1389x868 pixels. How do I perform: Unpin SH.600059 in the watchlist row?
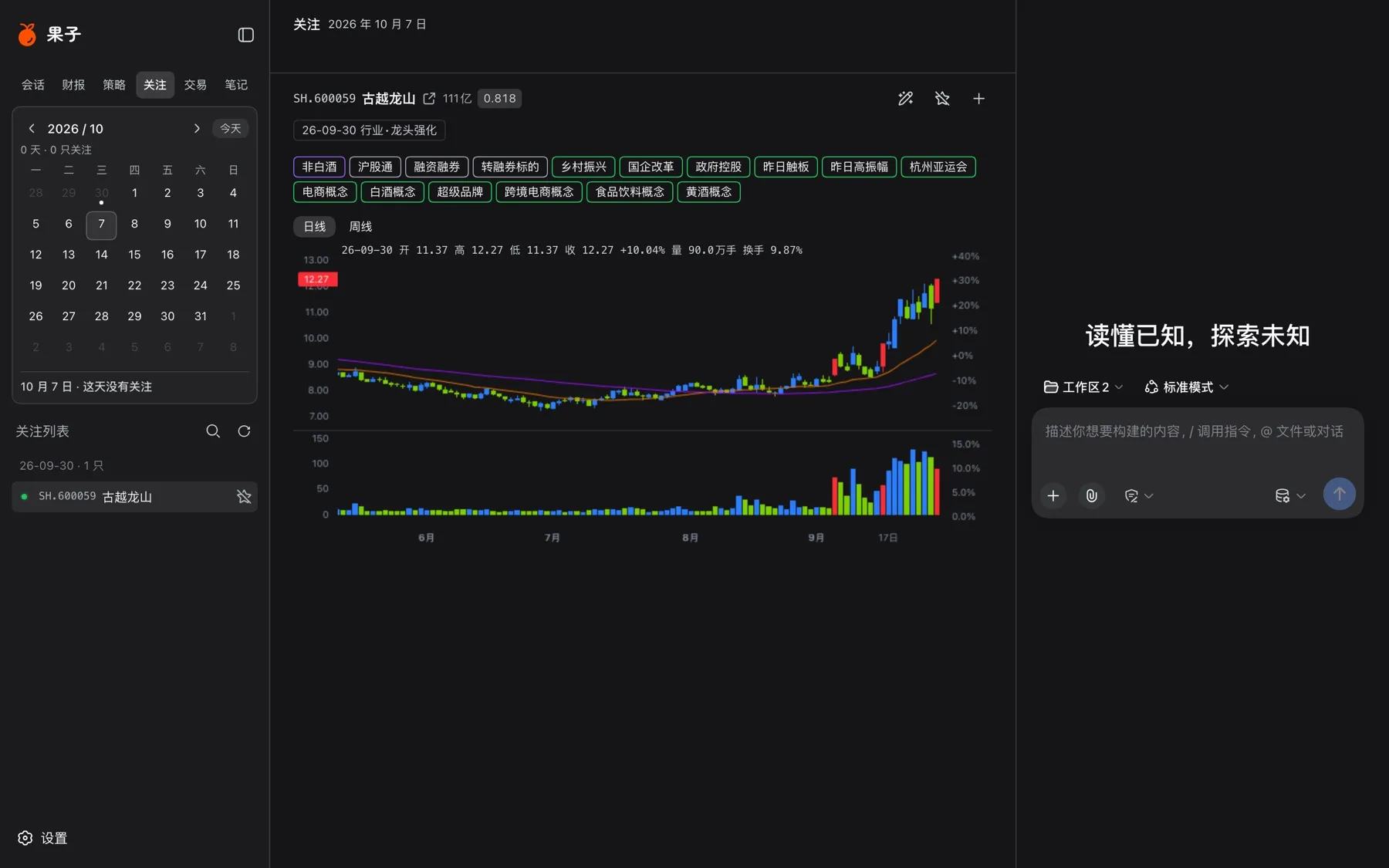coord(244,497)
